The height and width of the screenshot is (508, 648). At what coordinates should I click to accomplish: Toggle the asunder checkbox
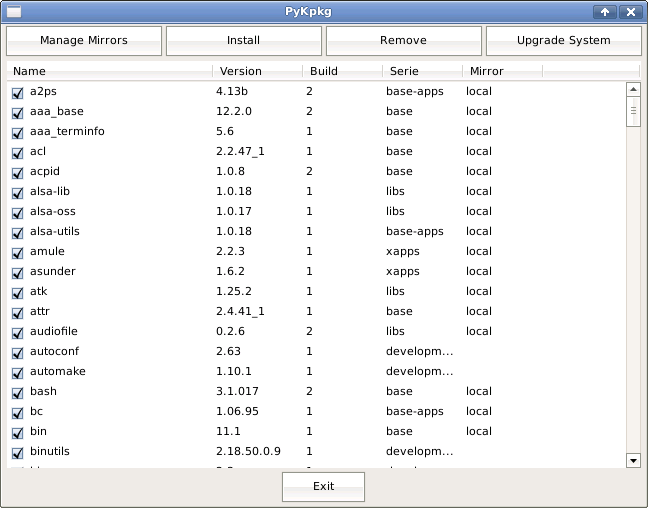click(17, 272)
